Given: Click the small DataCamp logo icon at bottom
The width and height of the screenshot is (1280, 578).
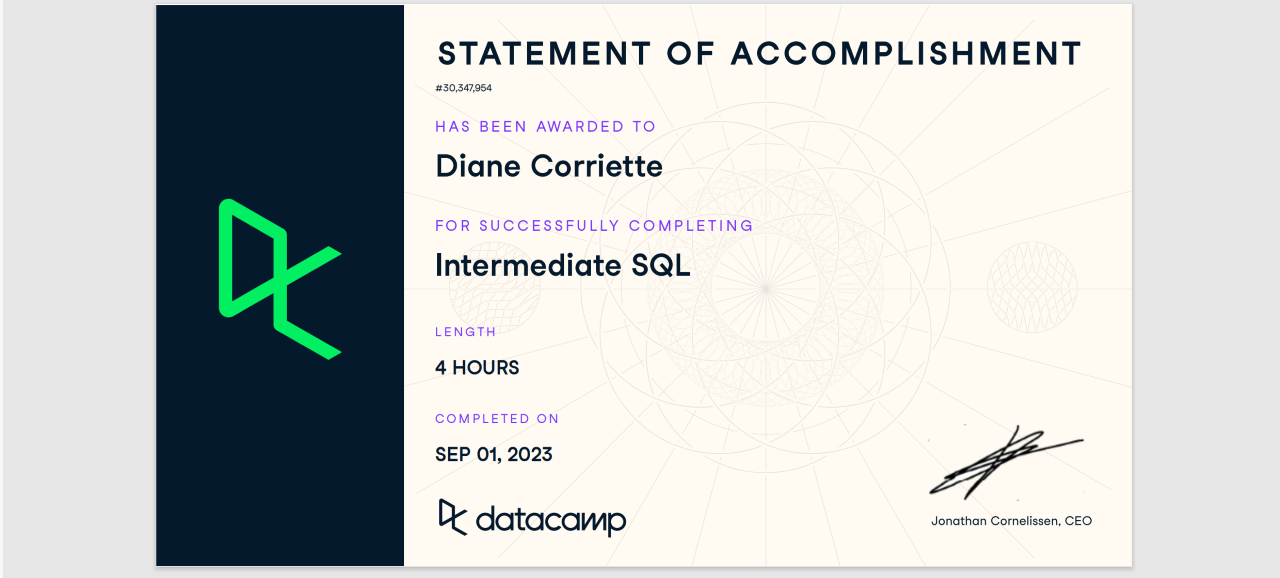Looking at the screenshot, I should (452, 516).
